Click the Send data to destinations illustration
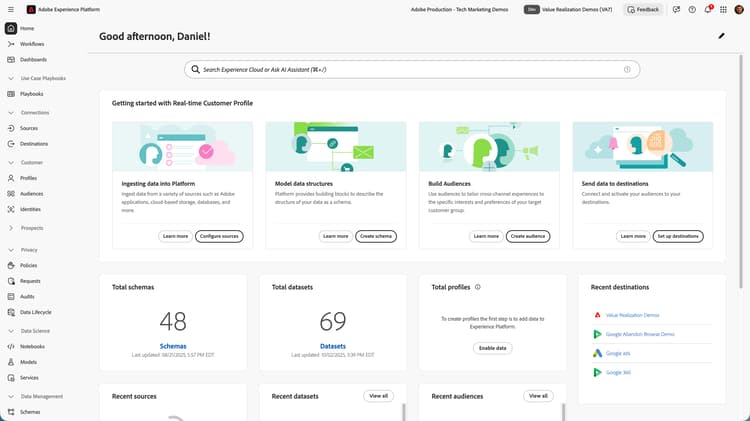Image resolution: width=750 pixels, height=421 pixels. pos(643,147)
